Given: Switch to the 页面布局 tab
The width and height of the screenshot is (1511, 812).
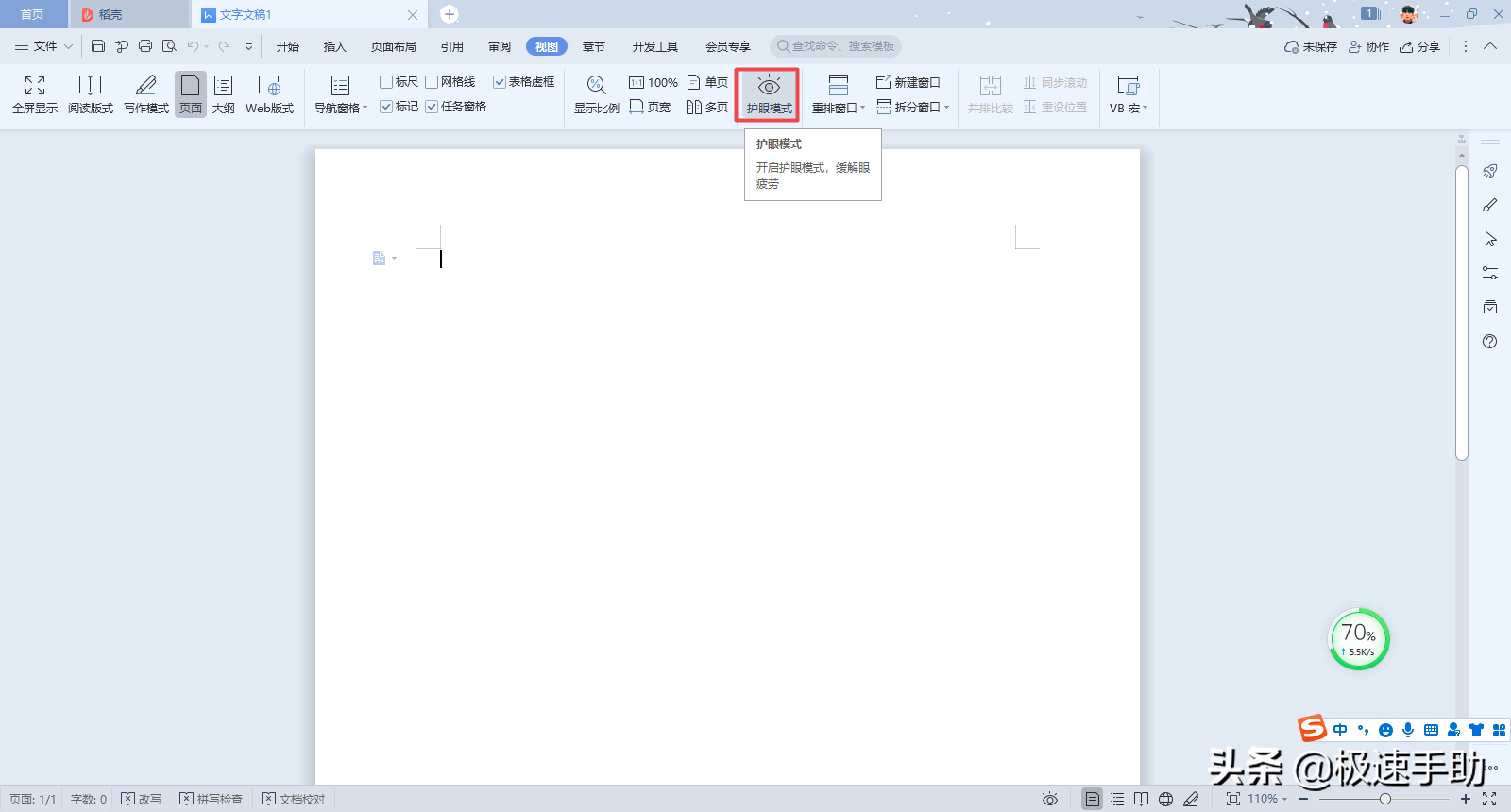Looking at the screenshot, I should pyautogui.click(x=394, y=46).
